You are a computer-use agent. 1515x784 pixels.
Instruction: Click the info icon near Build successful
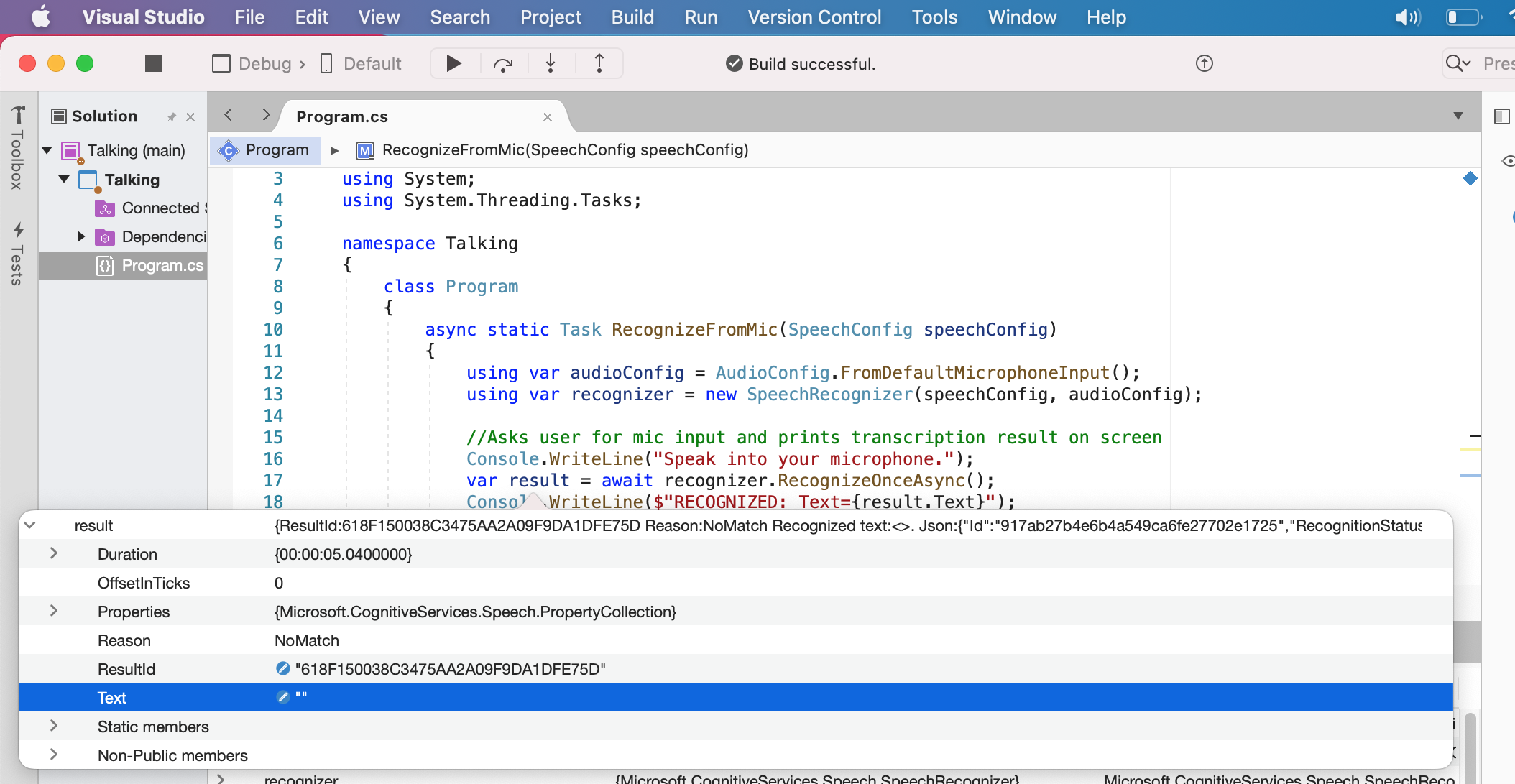coord(1204,63)
